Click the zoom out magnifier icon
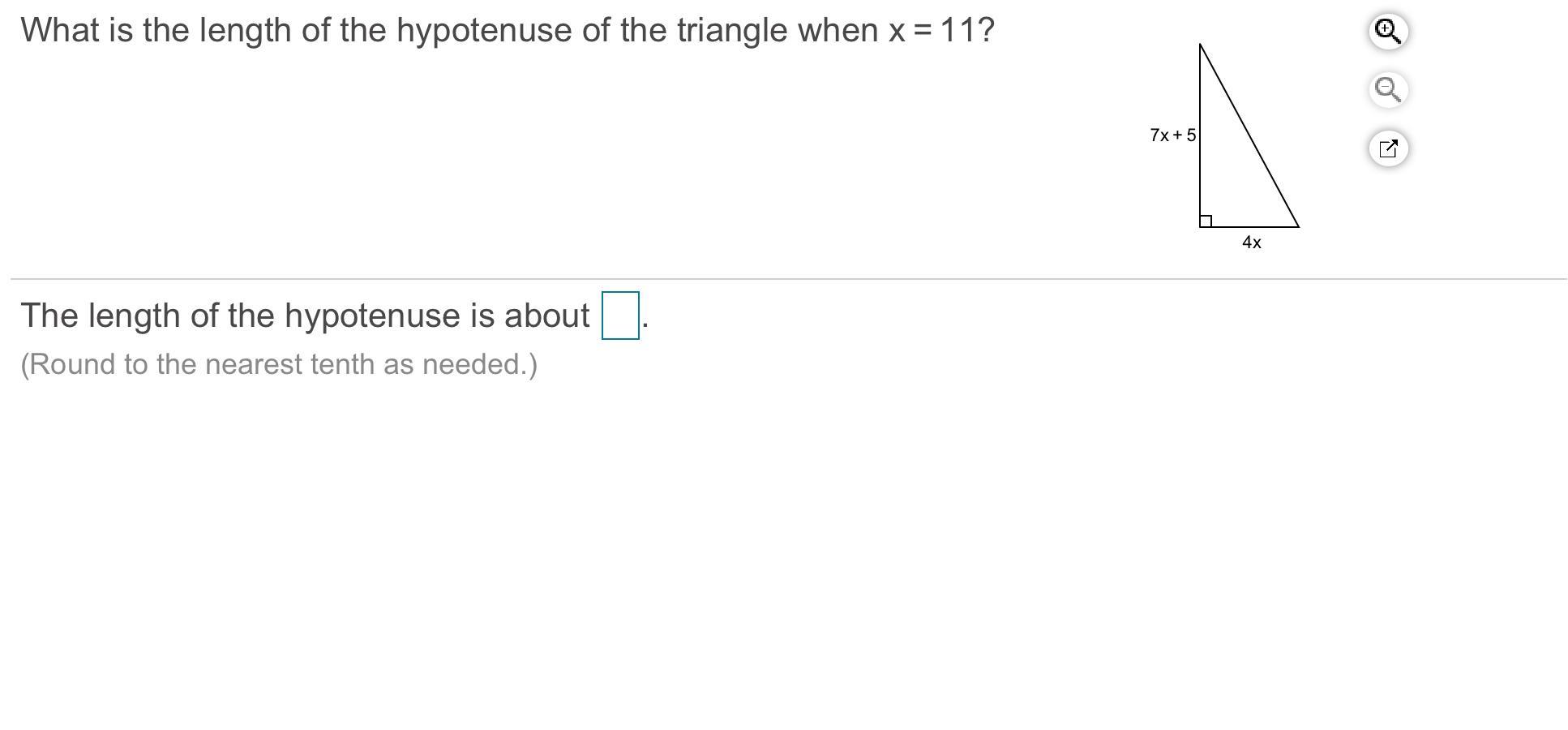Viewport: 1568px width, 730px height. (1388, 89)
